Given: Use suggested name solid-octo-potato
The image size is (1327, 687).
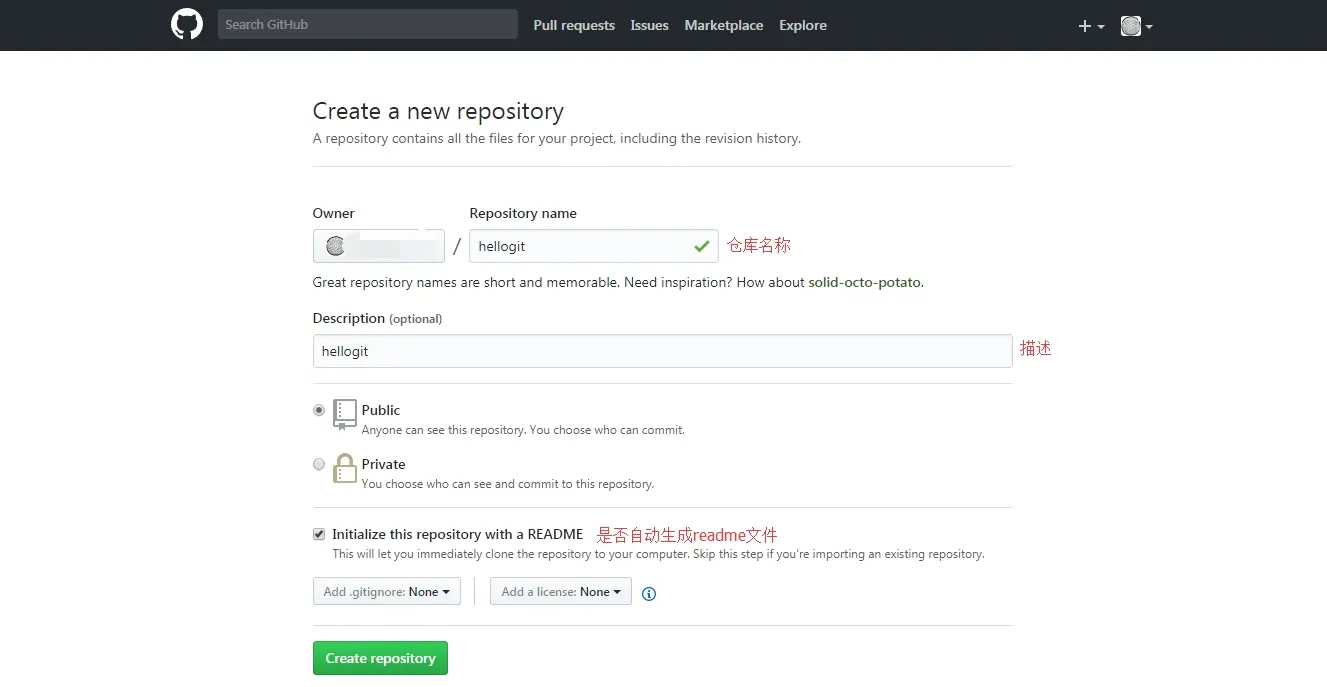Looking at the screenshot, I should coord(865,283).
